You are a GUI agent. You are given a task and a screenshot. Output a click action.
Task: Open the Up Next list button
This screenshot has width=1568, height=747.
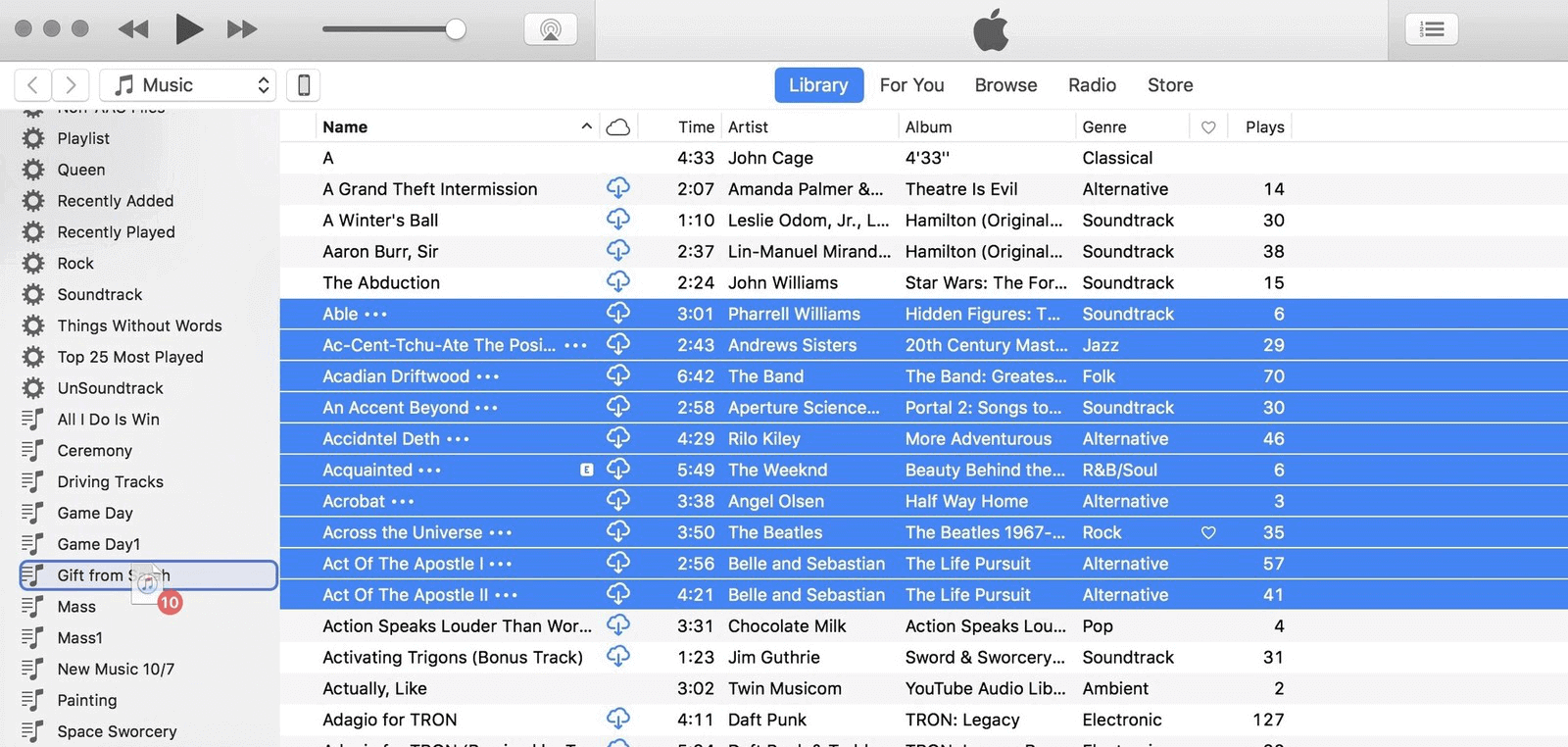[1432, 29]
